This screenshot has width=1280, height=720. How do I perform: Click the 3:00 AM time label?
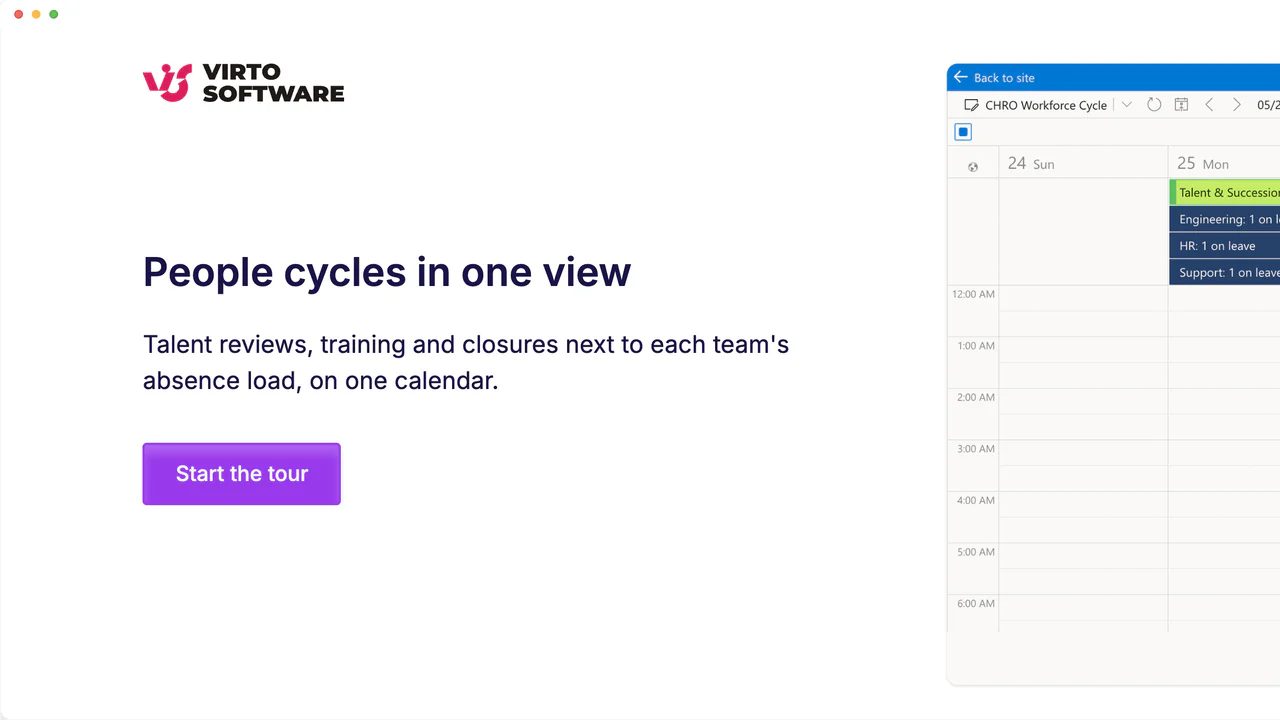tap(975, 449)
